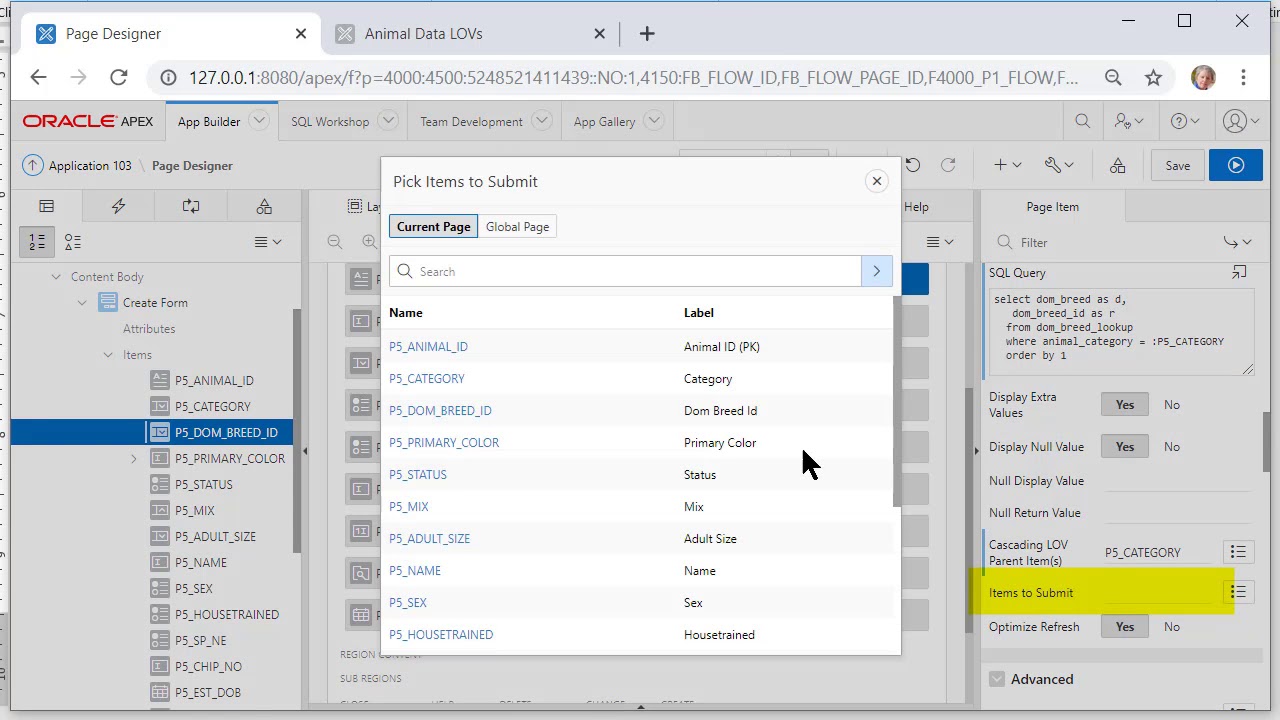This screenshot has width=1280, height=720.
Task: Click the Application 103 breadcrumb
Action: [x=90, y=166]
